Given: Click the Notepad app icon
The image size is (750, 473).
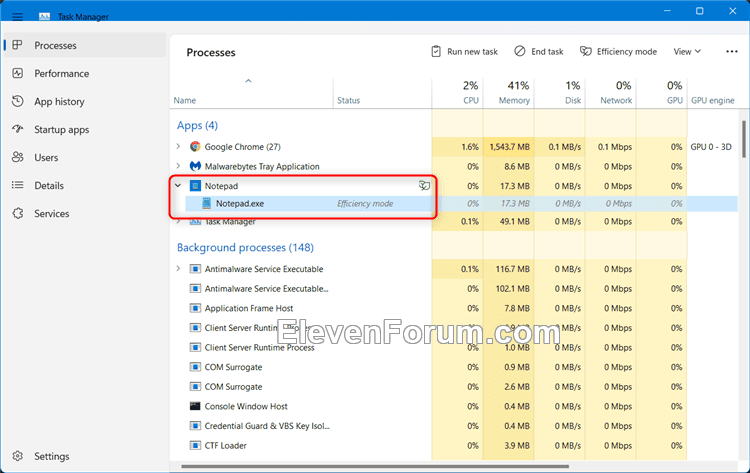Looking at the screenshot, I should coord(195,186).
